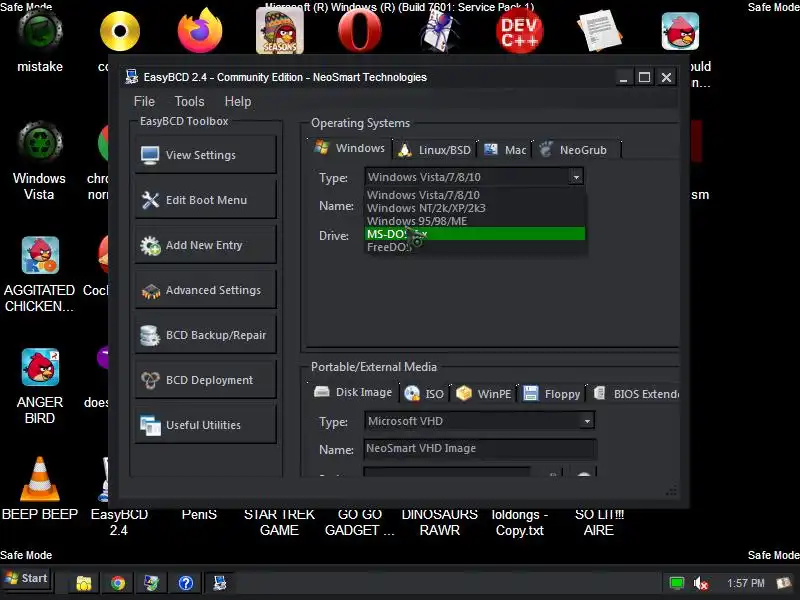The width and height of the screenshot is (800, 600).
Task: Open the GO GO GADGET desktop item
Action: click(x=360, y=522)
